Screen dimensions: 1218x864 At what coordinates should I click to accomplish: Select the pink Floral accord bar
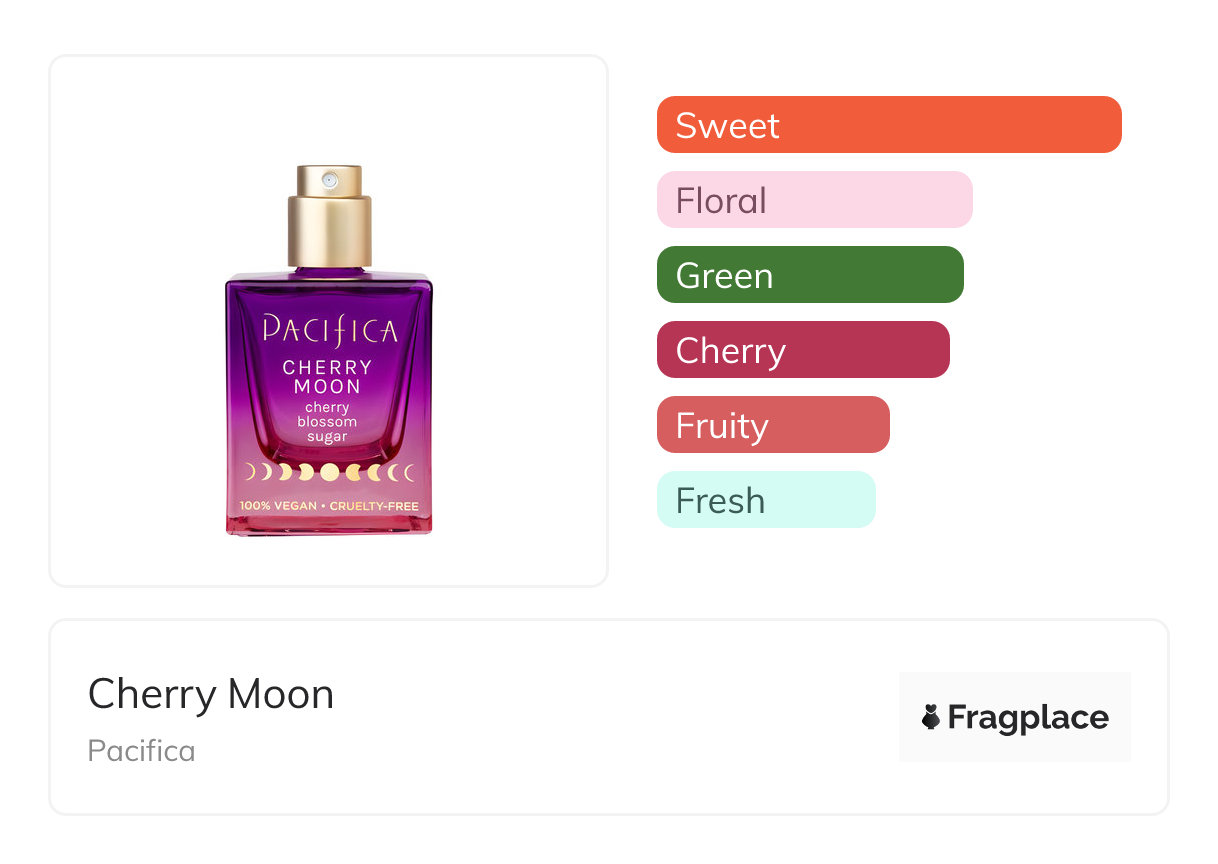pyautogui.click(x=814, y=200)
